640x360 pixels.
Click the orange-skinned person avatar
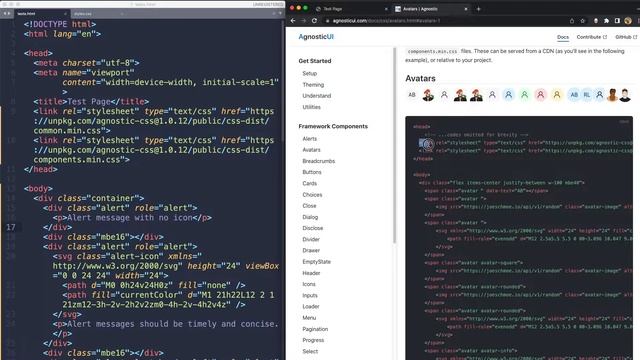612,95
